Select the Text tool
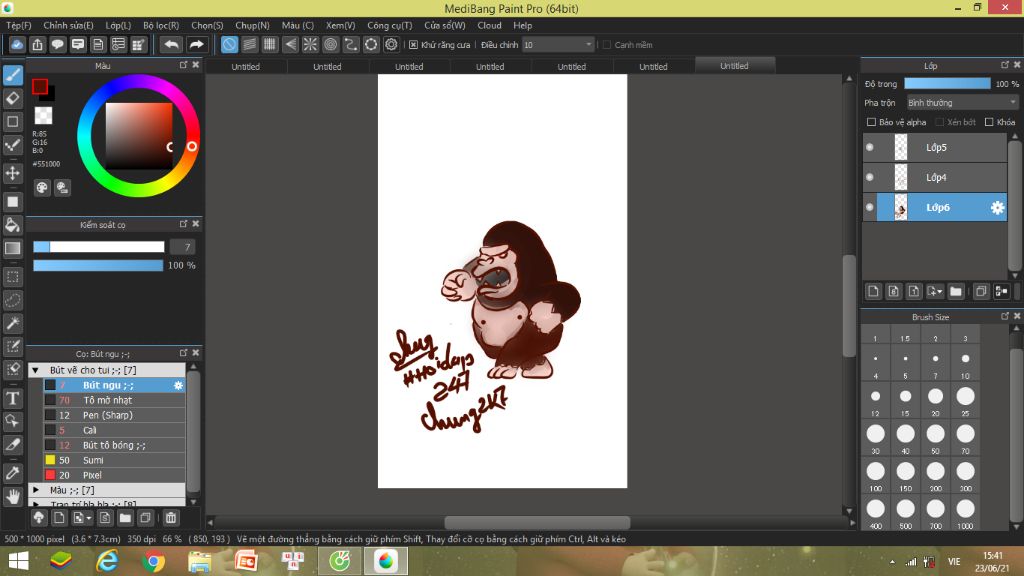 pyautogui.click(x=12, y=398)
